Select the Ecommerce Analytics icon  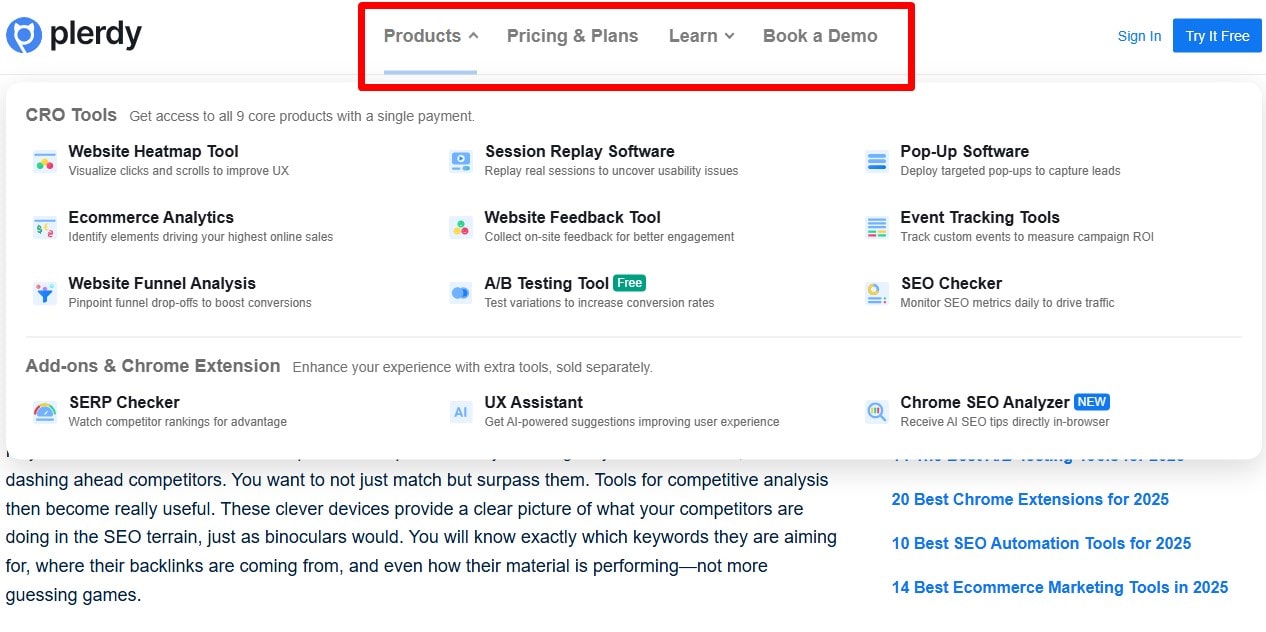pos(44,226)
